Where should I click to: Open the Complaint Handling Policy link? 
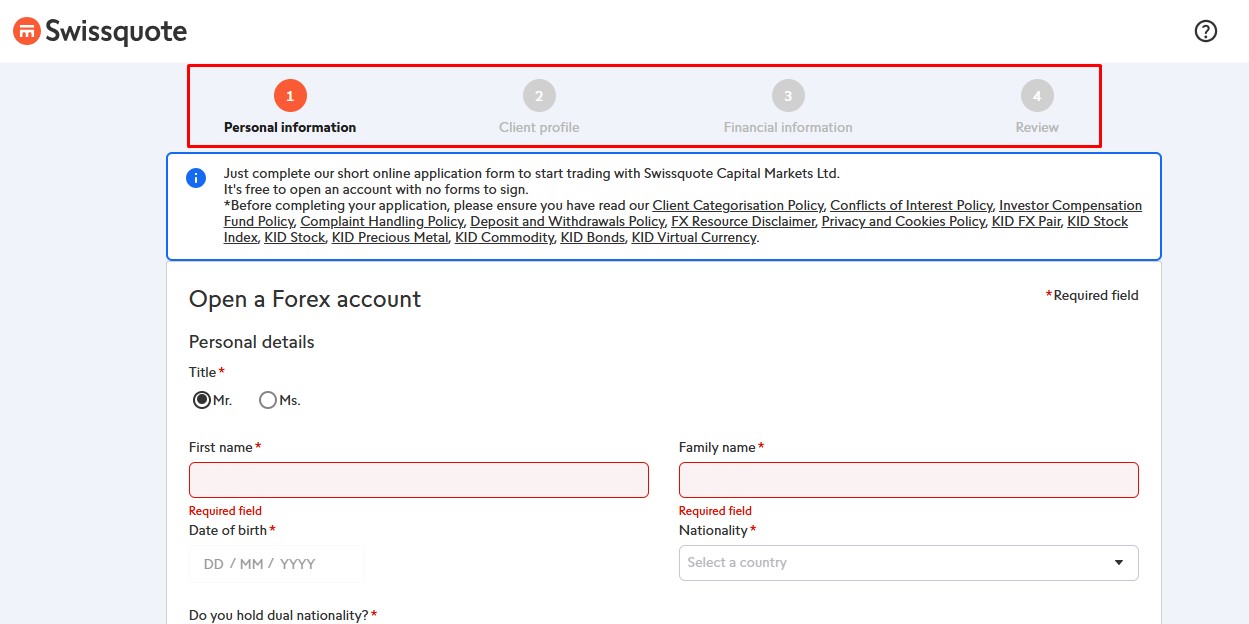382,222
